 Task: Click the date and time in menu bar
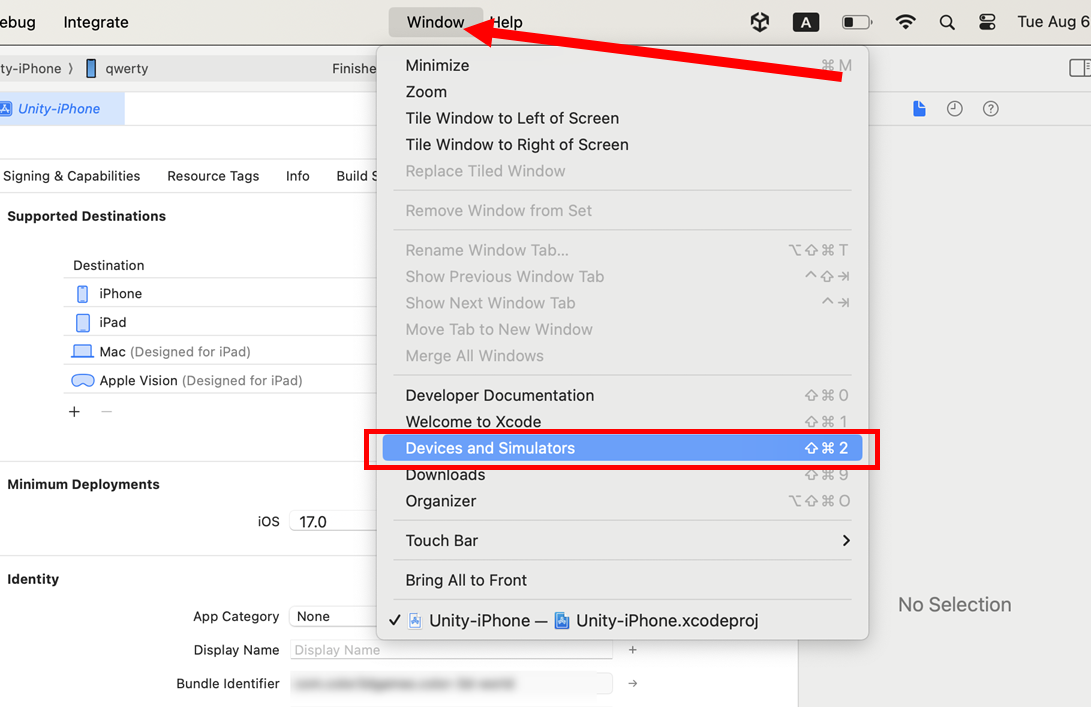click(x=1053, y=22)
